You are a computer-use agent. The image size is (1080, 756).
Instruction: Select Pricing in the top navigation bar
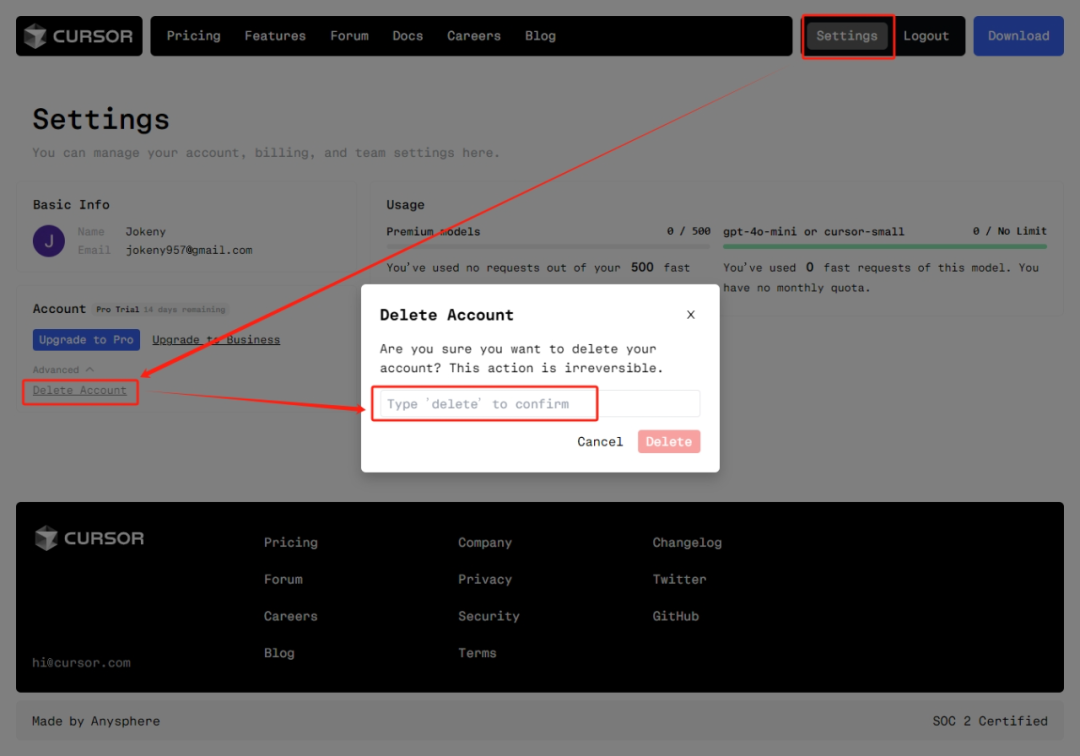pos(194,36)
